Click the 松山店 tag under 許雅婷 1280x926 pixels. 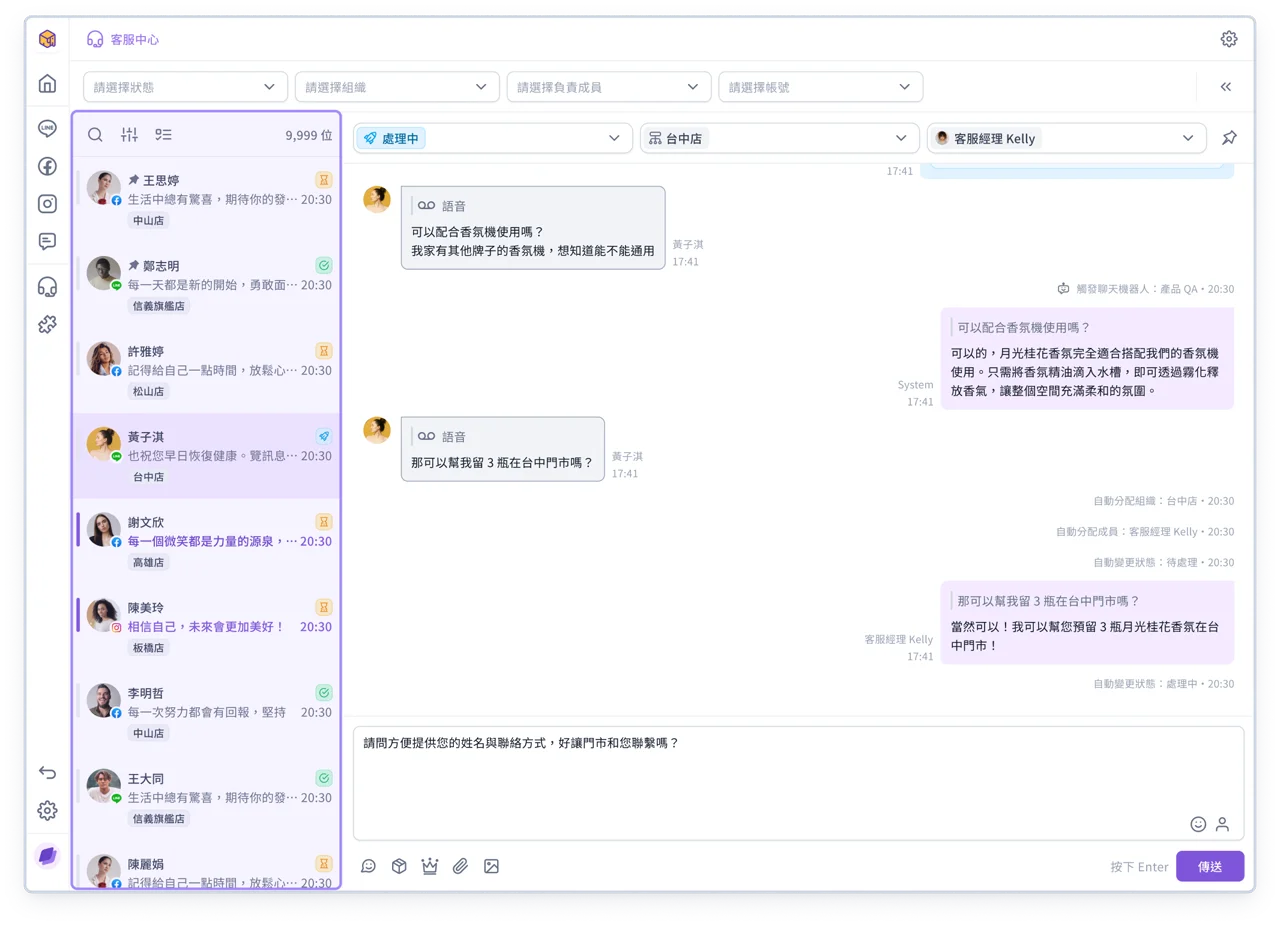148,391
